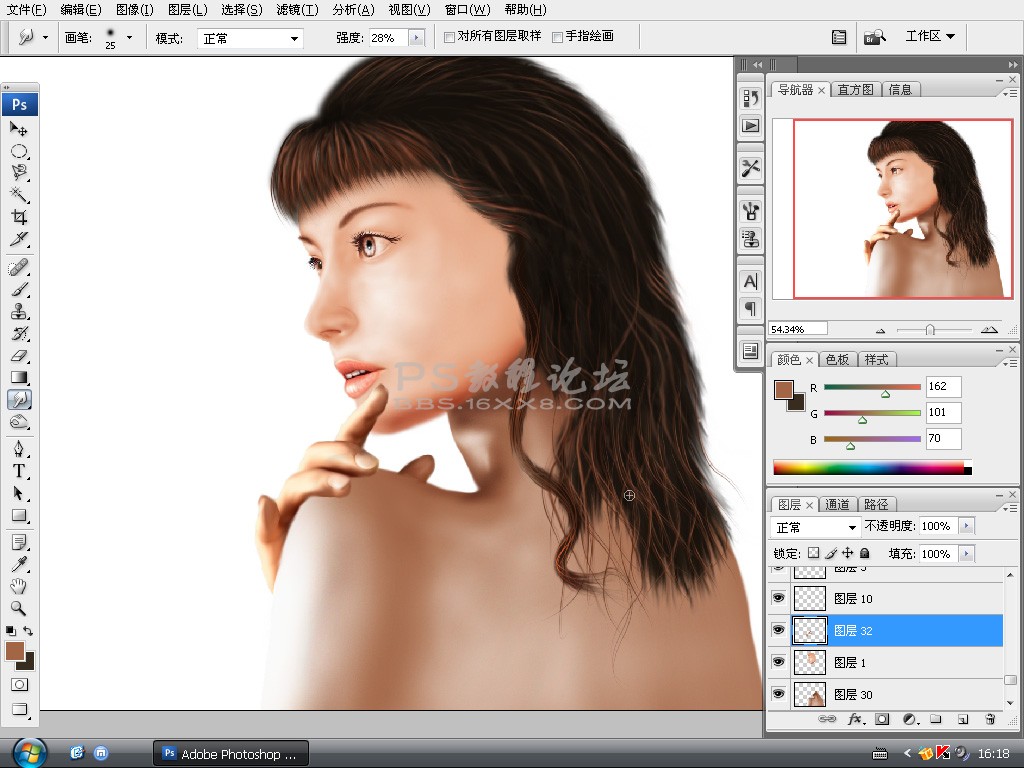Viewport: 1024px width, 768px height.
Task: Open the tool preset picker dropdown
Action: tap(45, 38)
